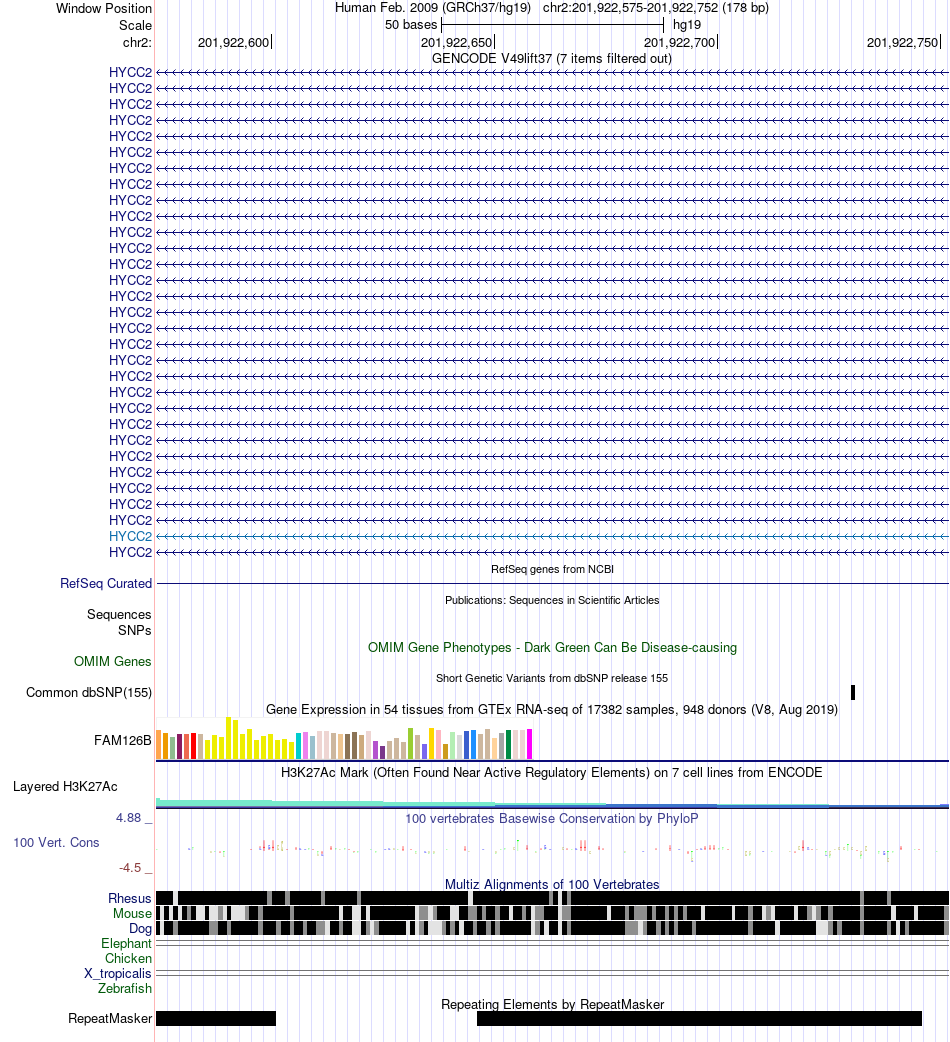
Task: Click the Scale track label
Action: coord(136,25)
